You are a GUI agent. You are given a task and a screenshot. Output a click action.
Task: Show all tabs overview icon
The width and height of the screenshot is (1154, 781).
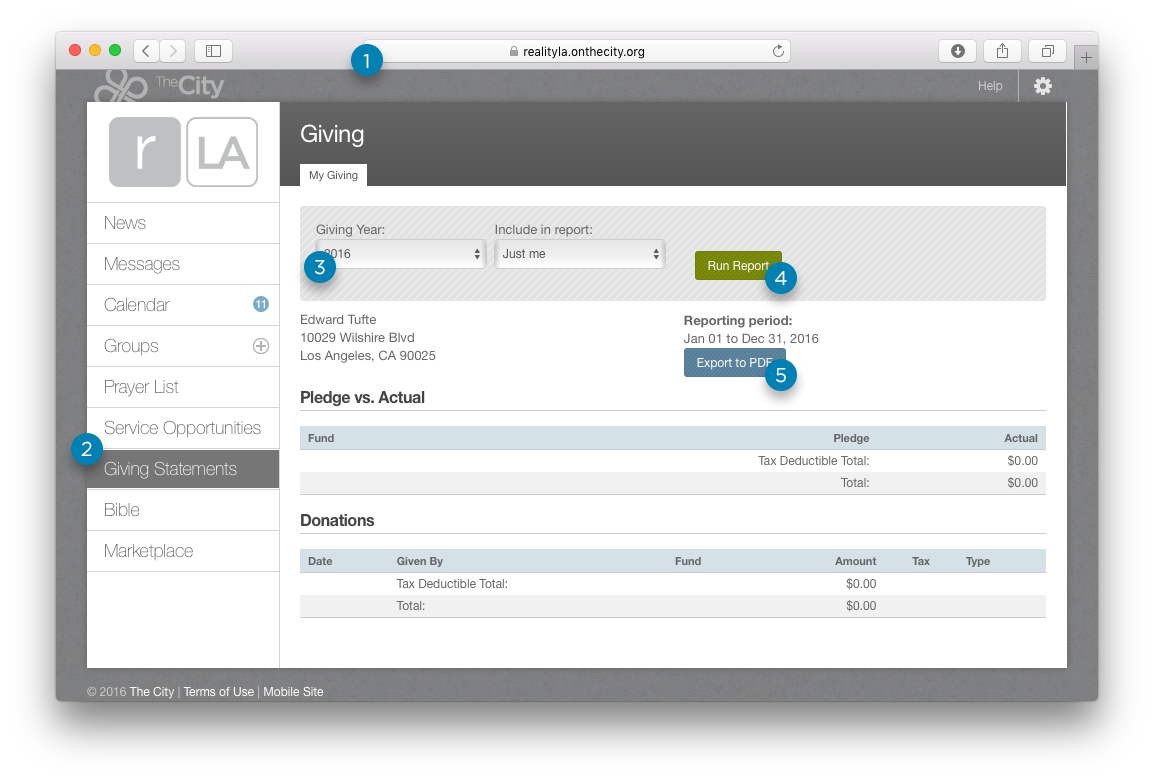pyautogui.click(x=1047, y=51)
